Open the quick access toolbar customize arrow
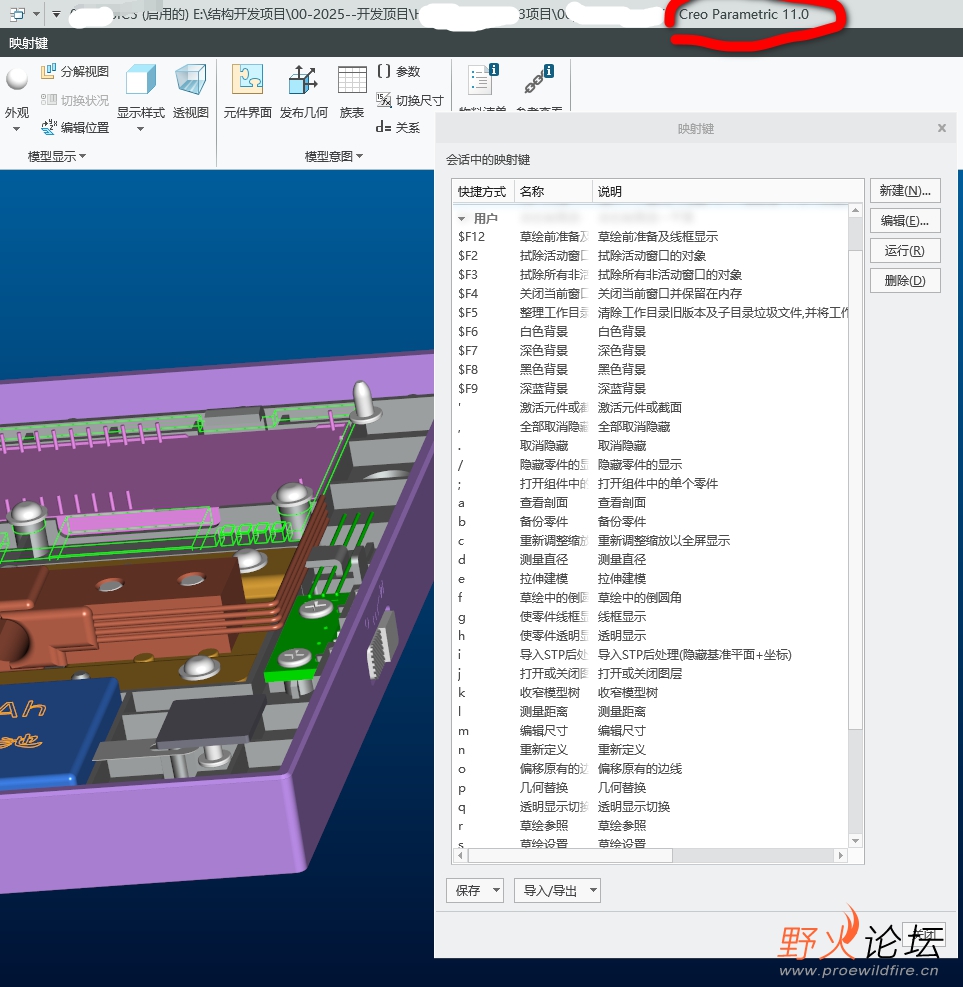Screen dimensions: 963x987 56,14
